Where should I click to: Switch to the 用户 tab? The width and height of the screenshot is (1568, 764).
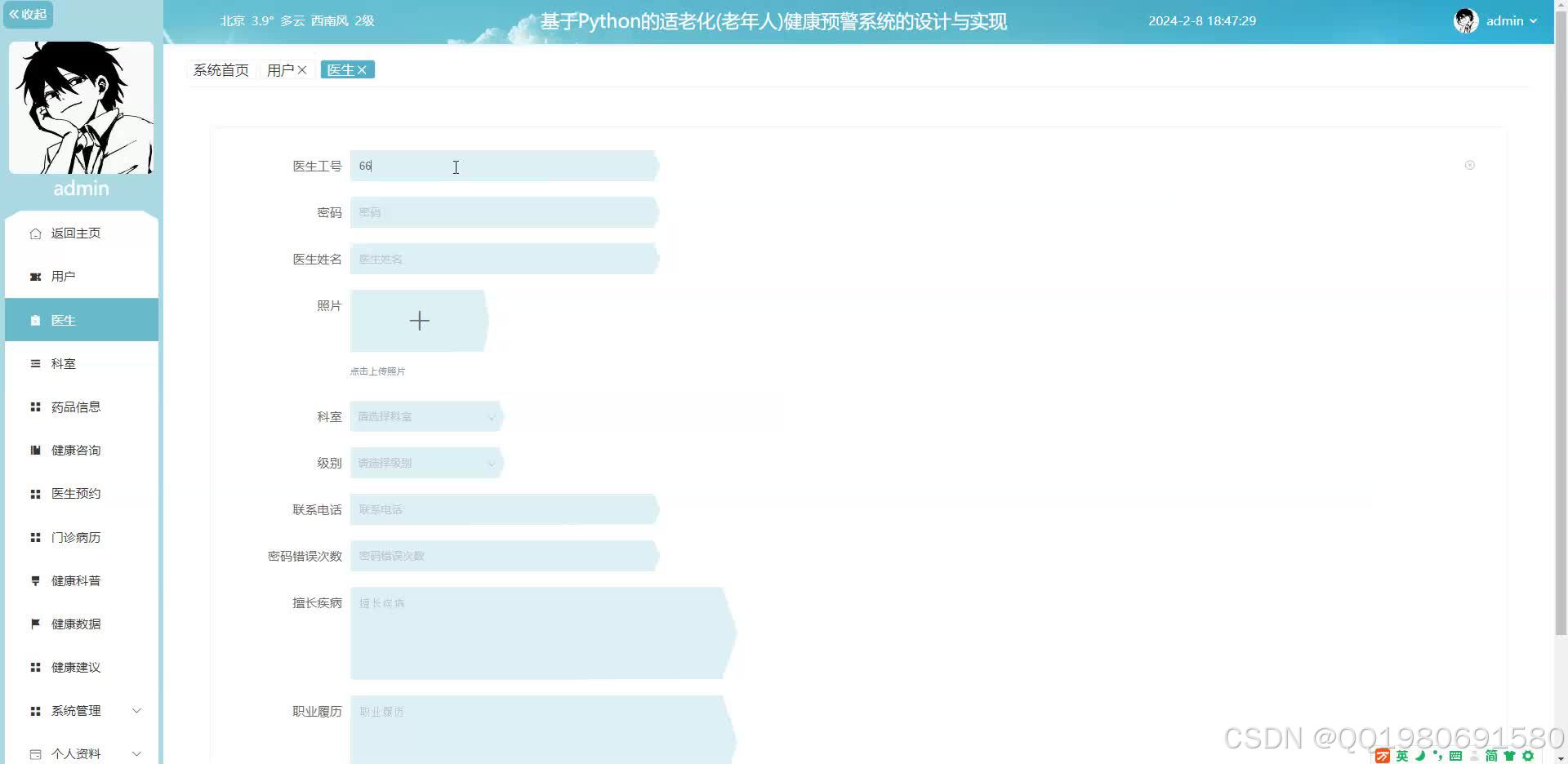coord(281,69)
